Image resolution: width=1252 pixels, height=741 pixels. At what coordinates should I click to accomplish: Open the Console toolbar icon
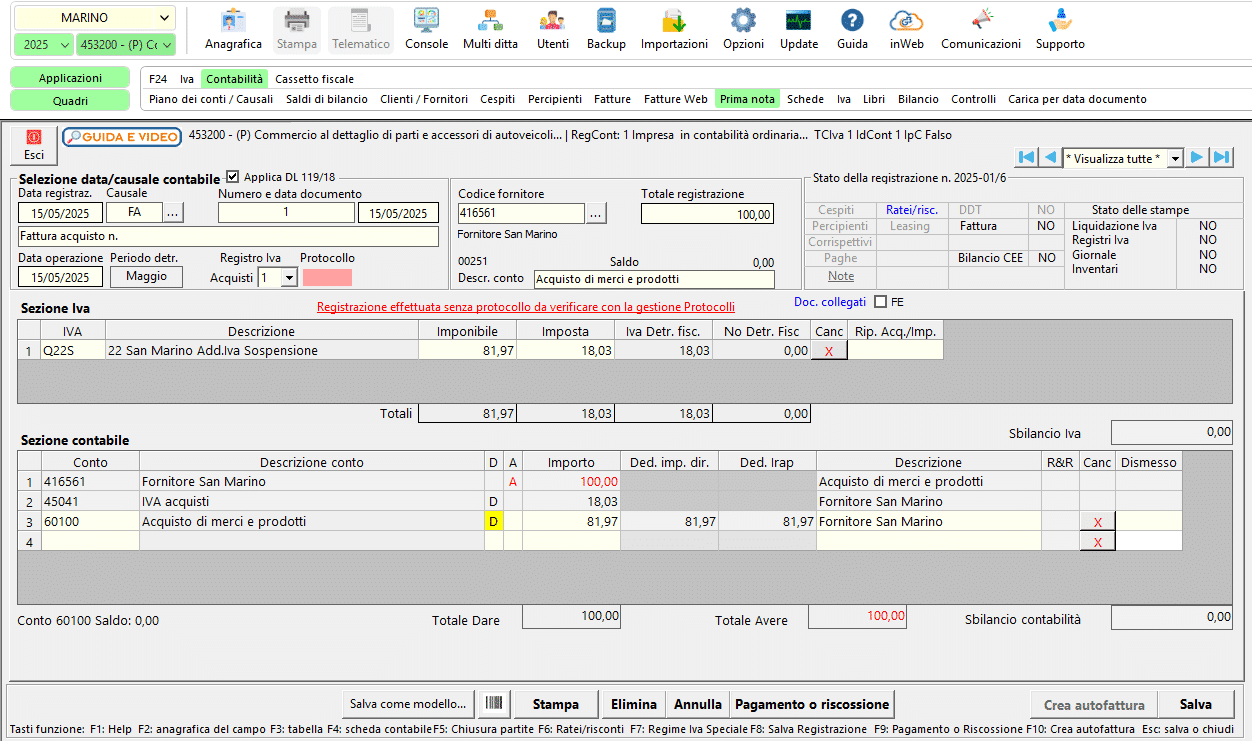426,30
